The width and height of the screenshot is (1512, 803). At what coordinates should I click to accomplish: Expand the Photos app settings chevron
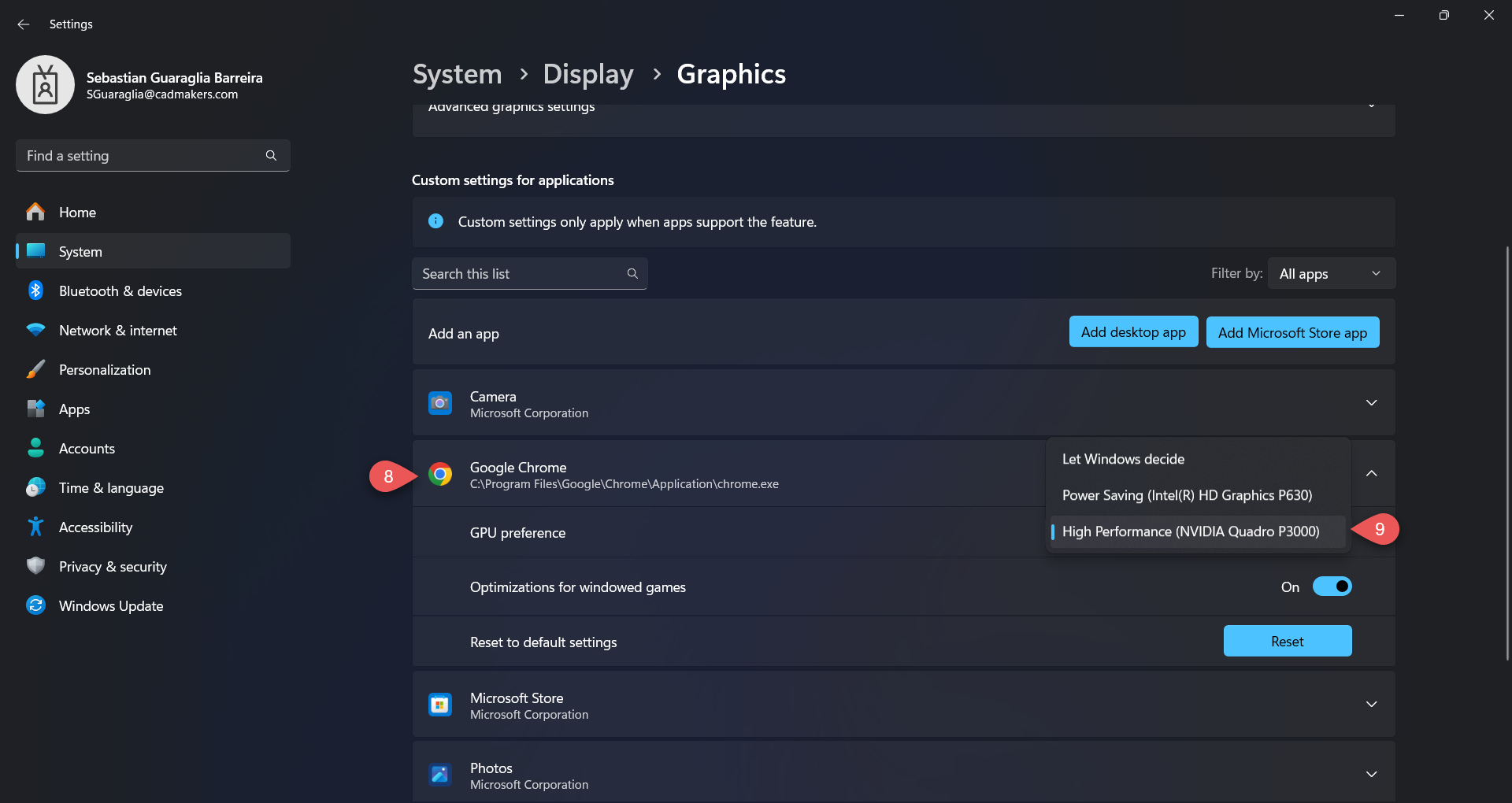[1372, 775]
